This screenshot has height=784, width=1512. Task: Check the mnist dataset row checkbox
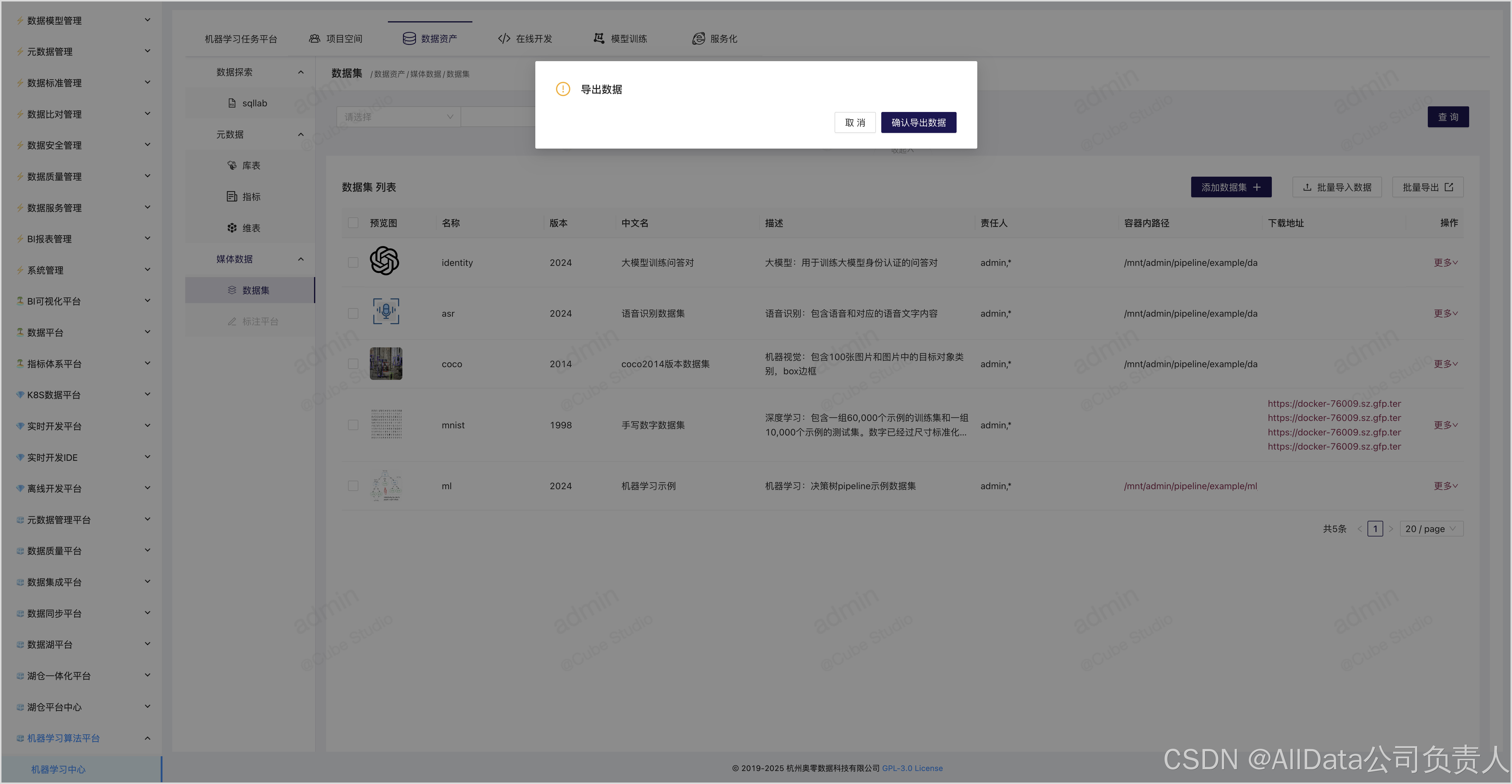(x=353, y=425)
